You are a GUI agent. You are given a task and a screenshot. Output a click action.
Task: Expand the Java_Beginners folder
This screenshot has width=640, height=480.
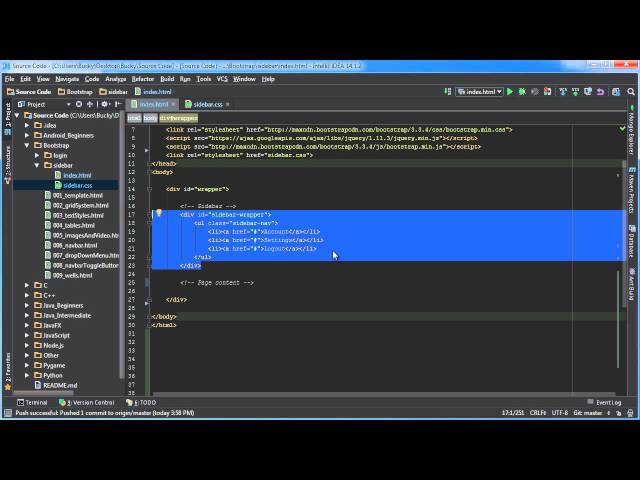tap(27, 305)
